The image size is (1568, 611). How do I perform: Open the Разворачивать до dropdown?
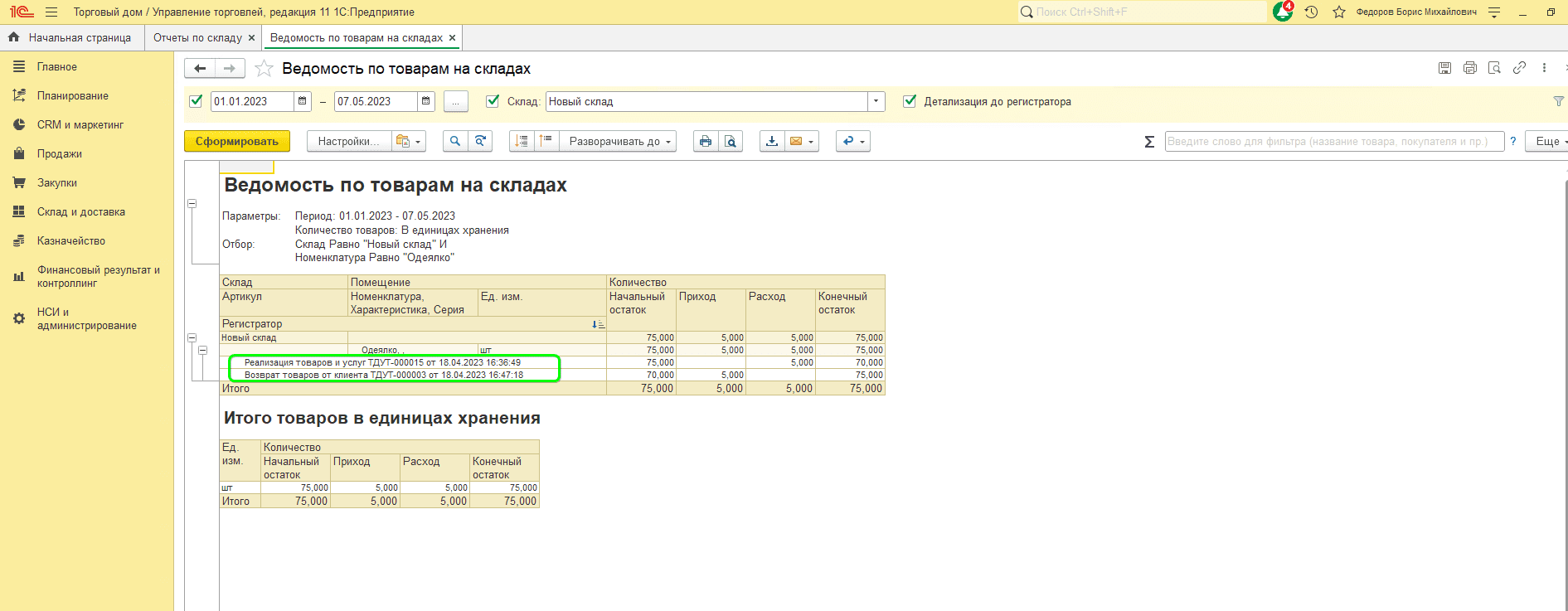(619, 142)
